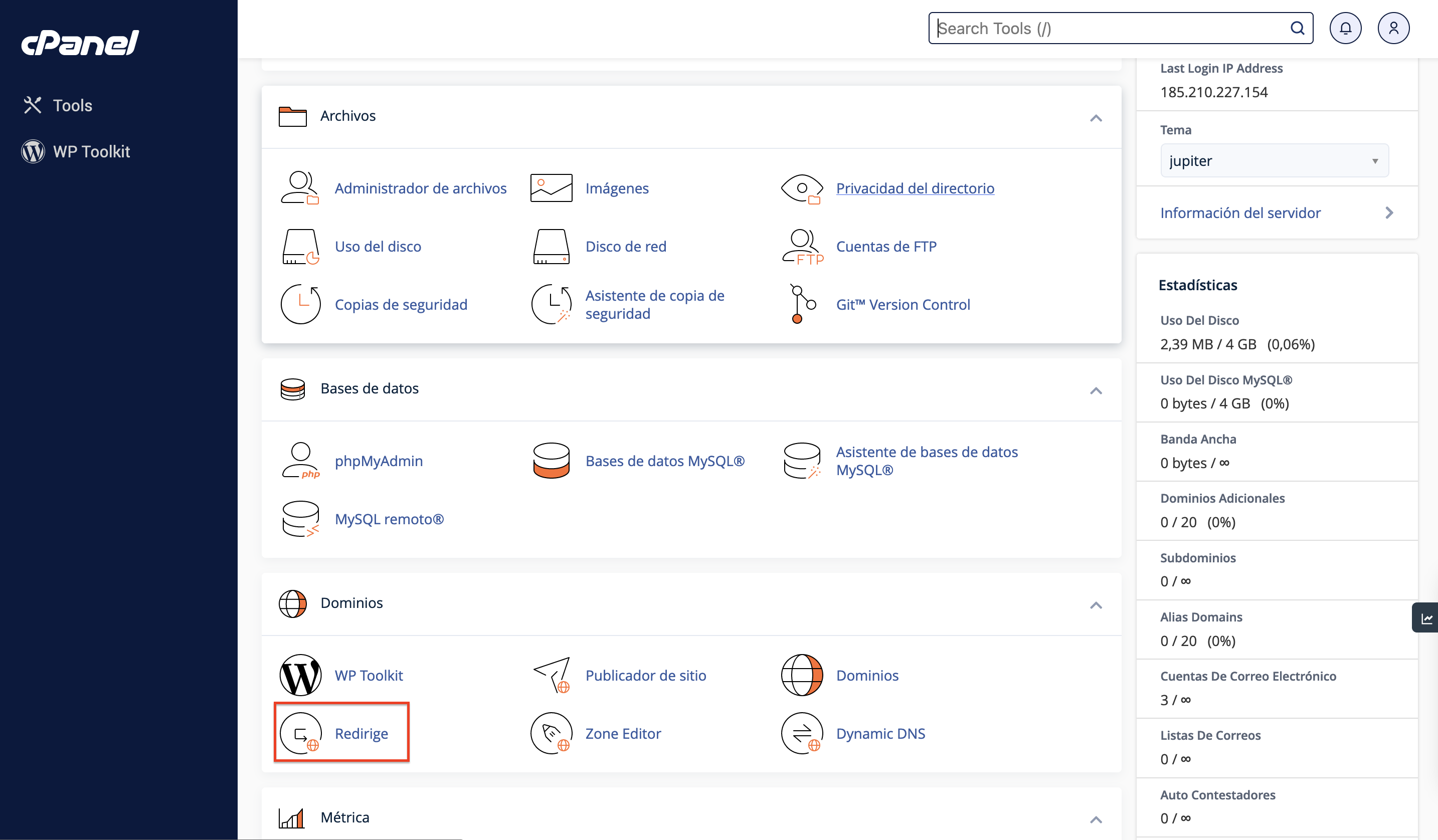This screenshot has width=1438, height=840.
Task: Open the Tema jupiter dropdown
Action: 1274,161
